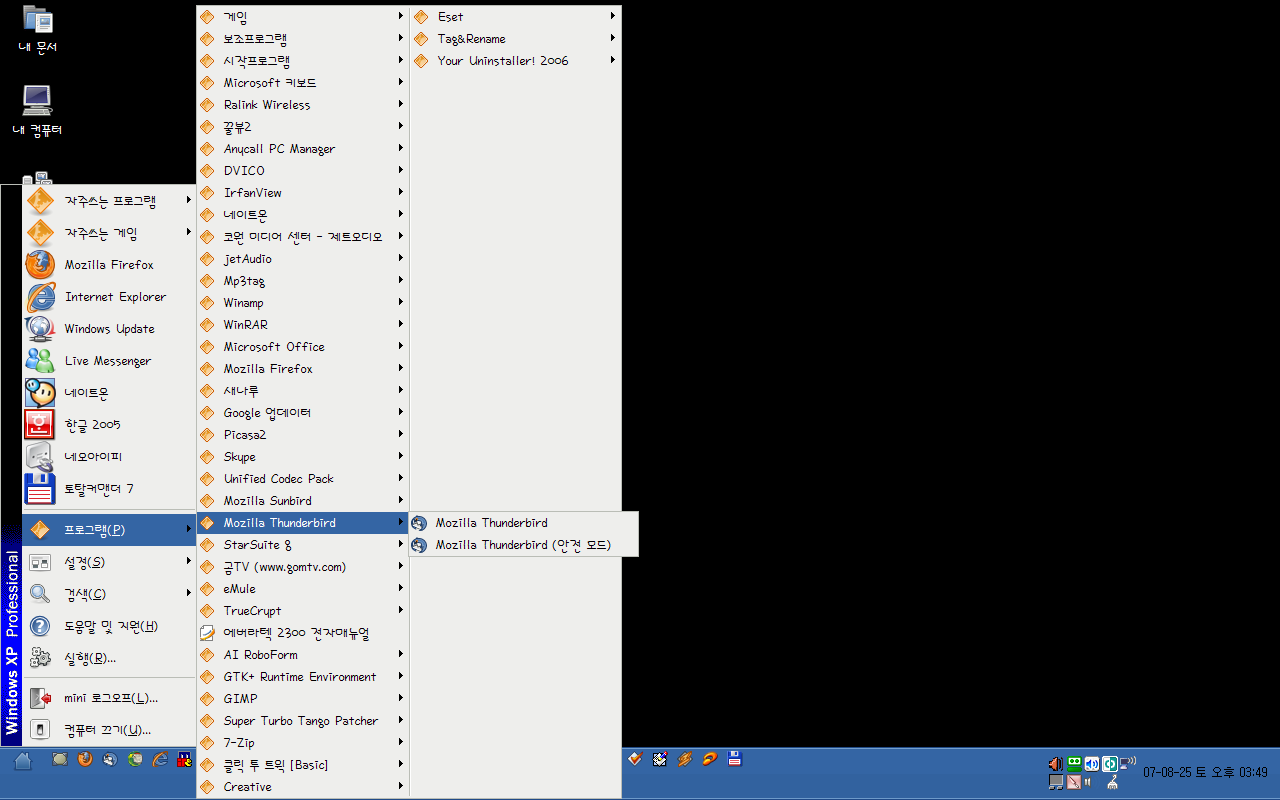Image resolution: width=1280 pixels, height=800 pixels.
Task: Open the AI RoboForm program folder
Action: pos(303,655)
